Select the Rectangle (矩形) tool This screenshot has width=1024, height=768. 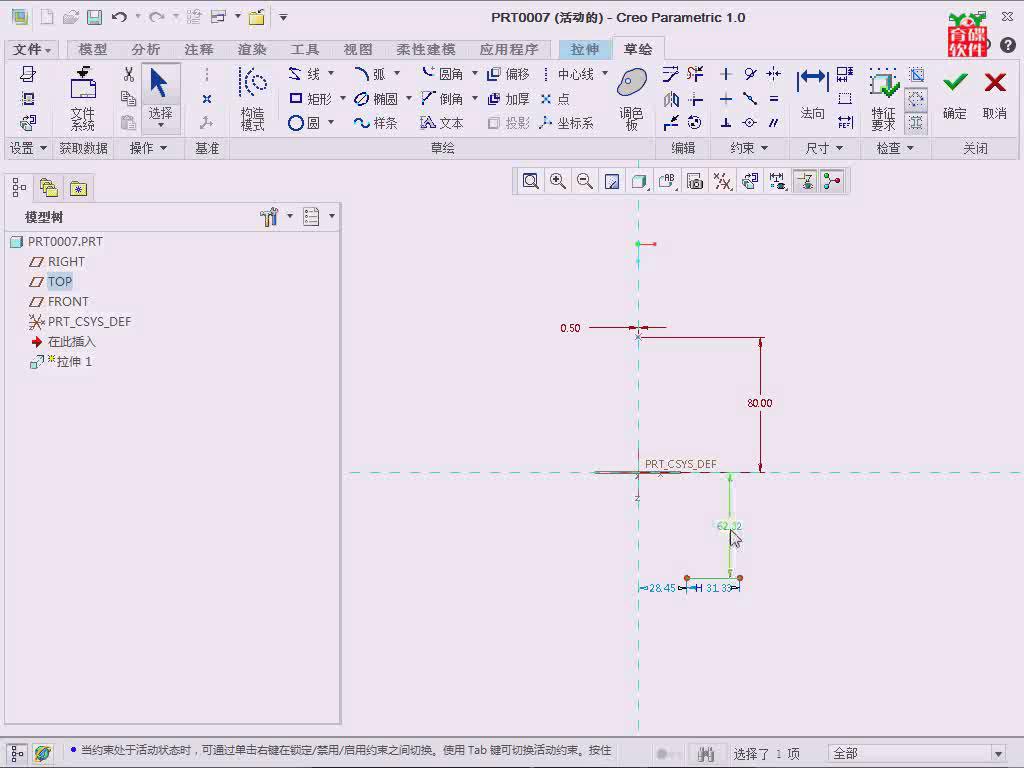pyautogui.click(x=310, y=99)
